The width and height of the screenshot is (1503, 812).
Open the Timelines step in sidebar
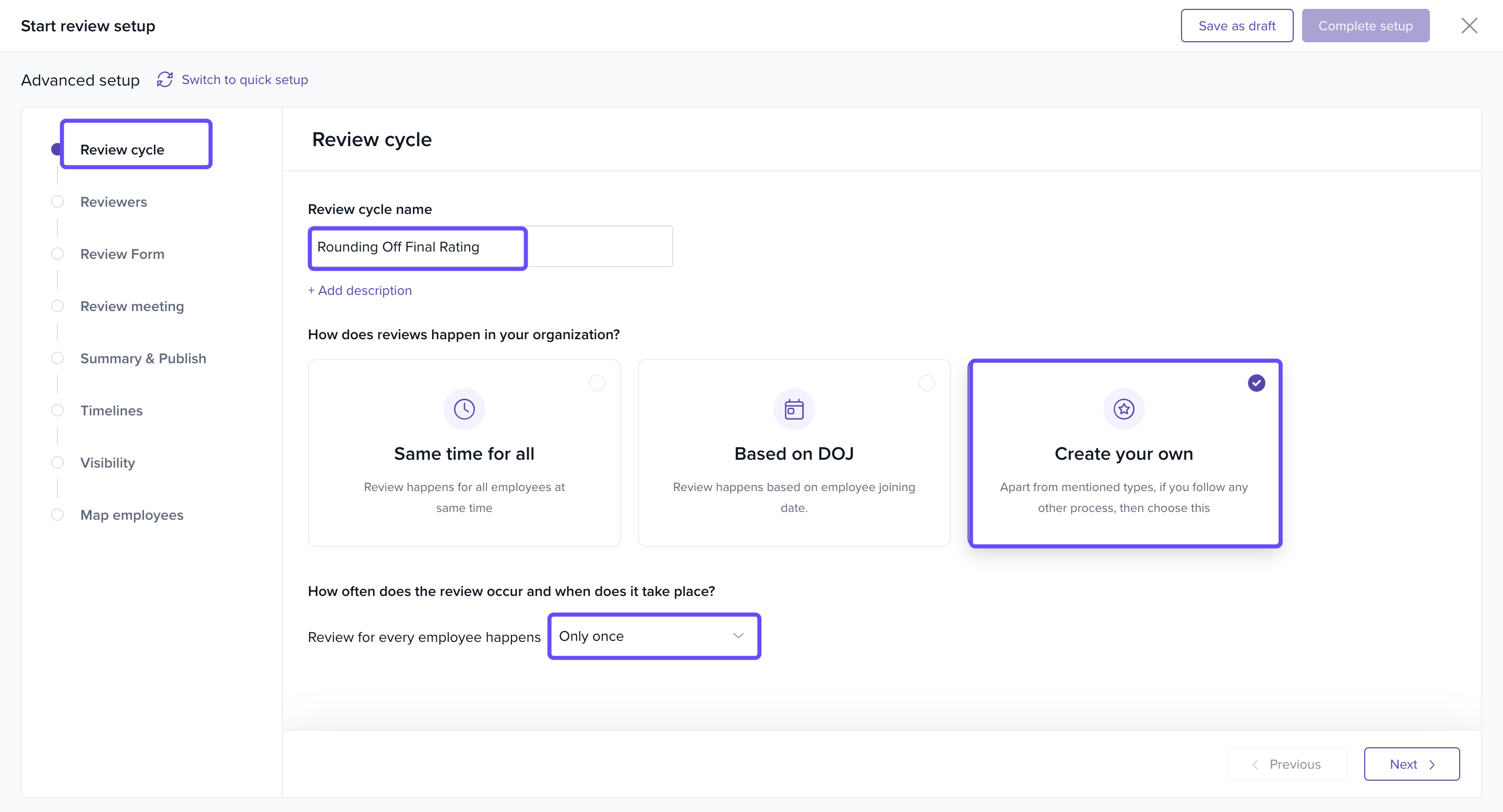pos(111,411)
